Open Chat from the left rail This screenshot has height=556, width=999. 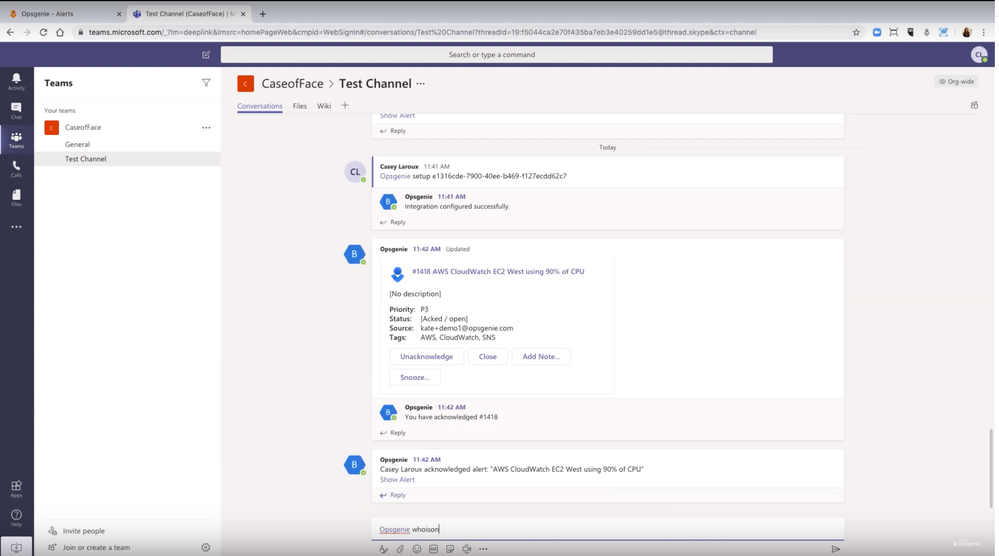[x=16, y=110]
